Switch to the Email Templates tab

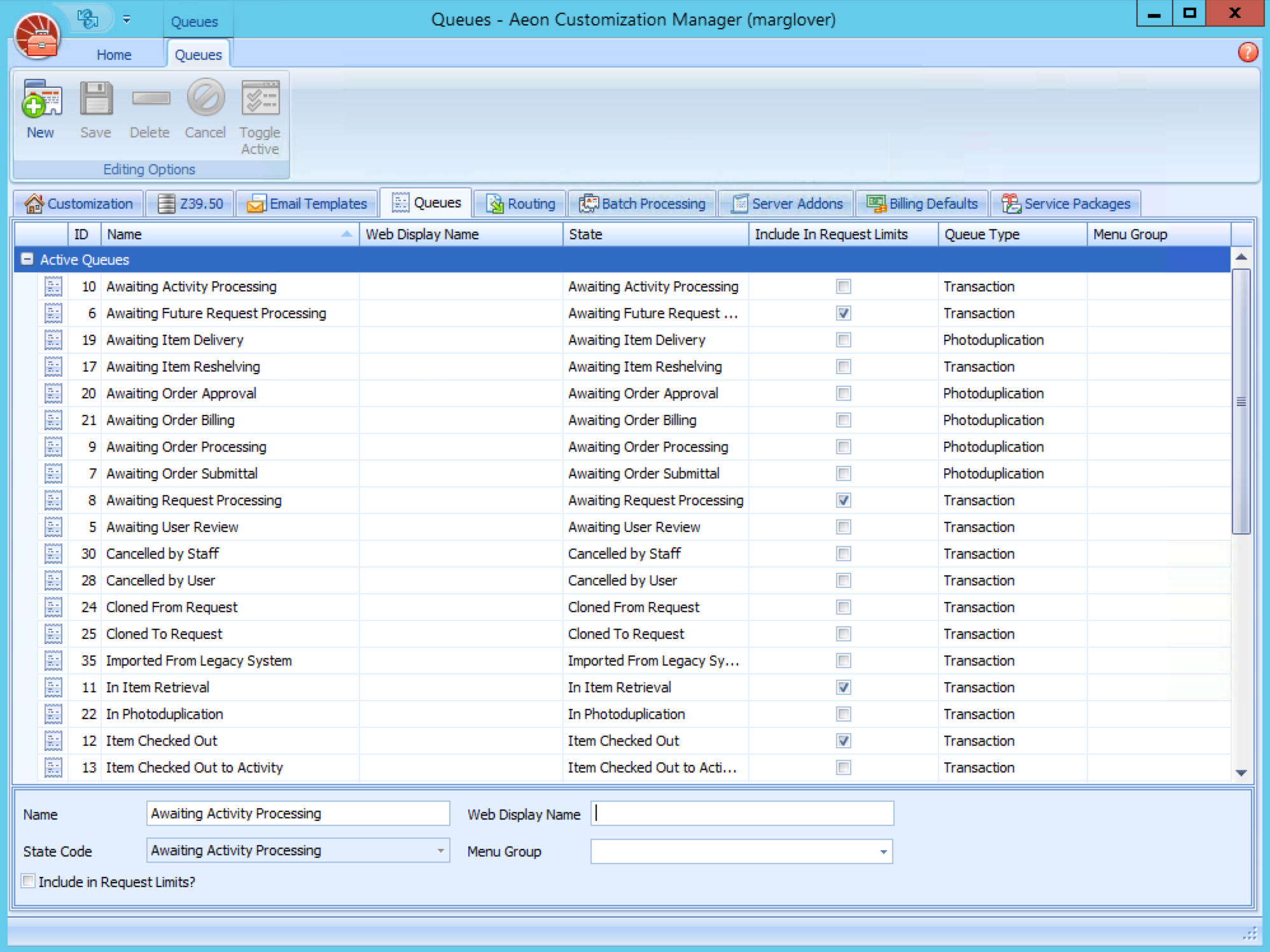click(307, 204)
